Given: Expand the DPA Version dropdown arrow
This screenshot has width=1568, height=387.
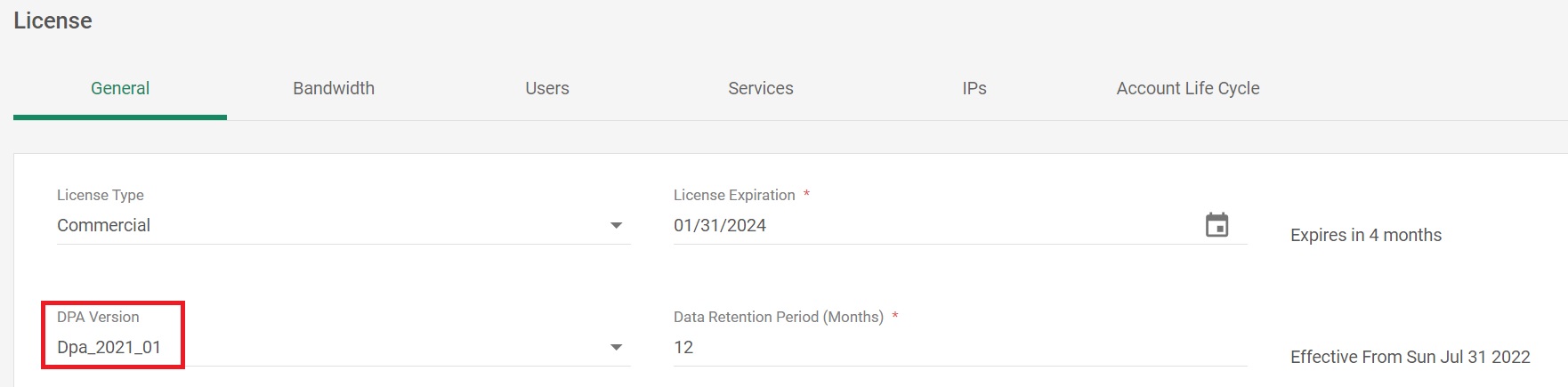Looking at the screenshot, I should [616, 348].
